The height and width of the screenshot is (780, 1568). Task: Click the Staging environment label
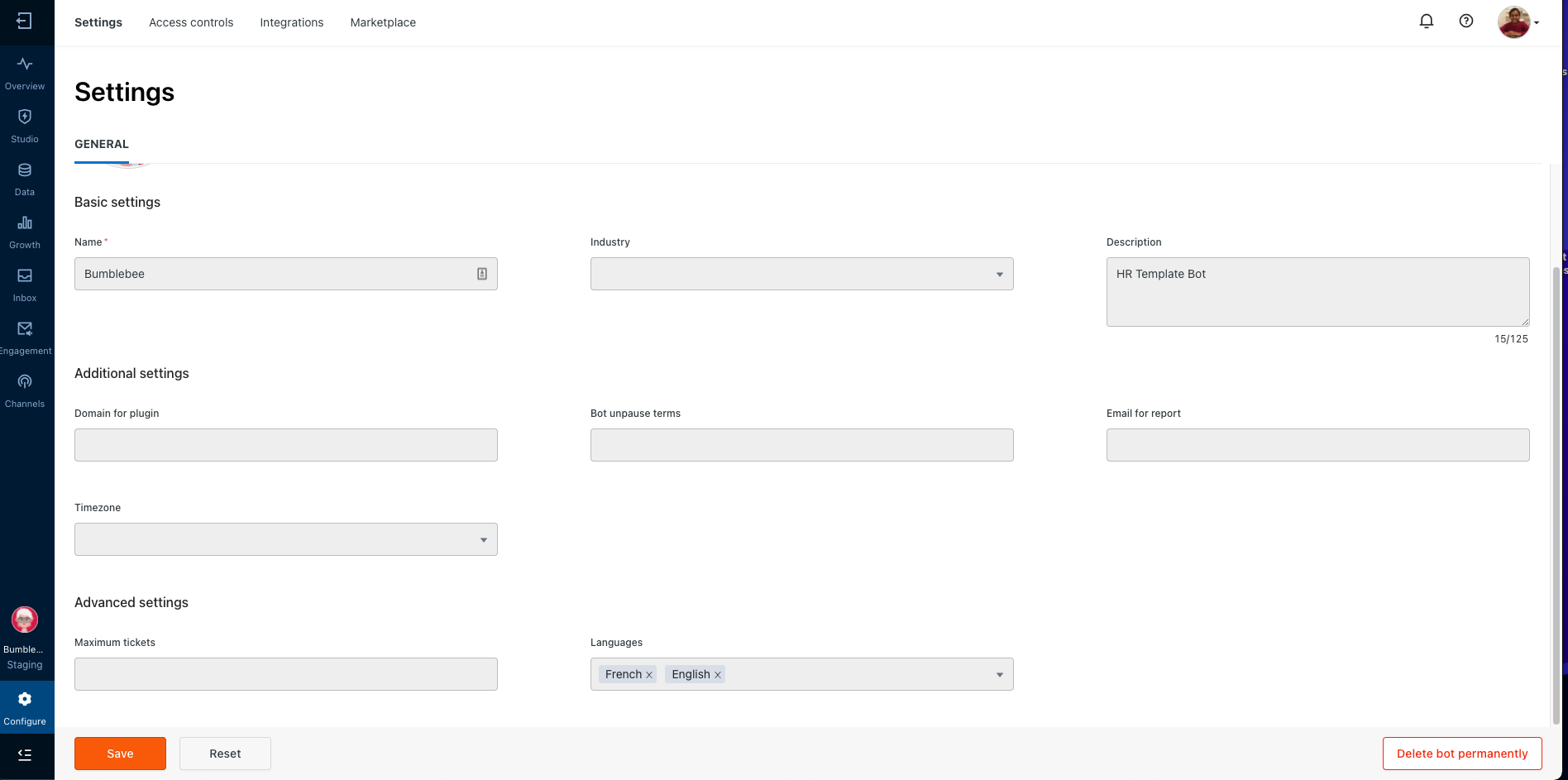[x=25, y=665]
